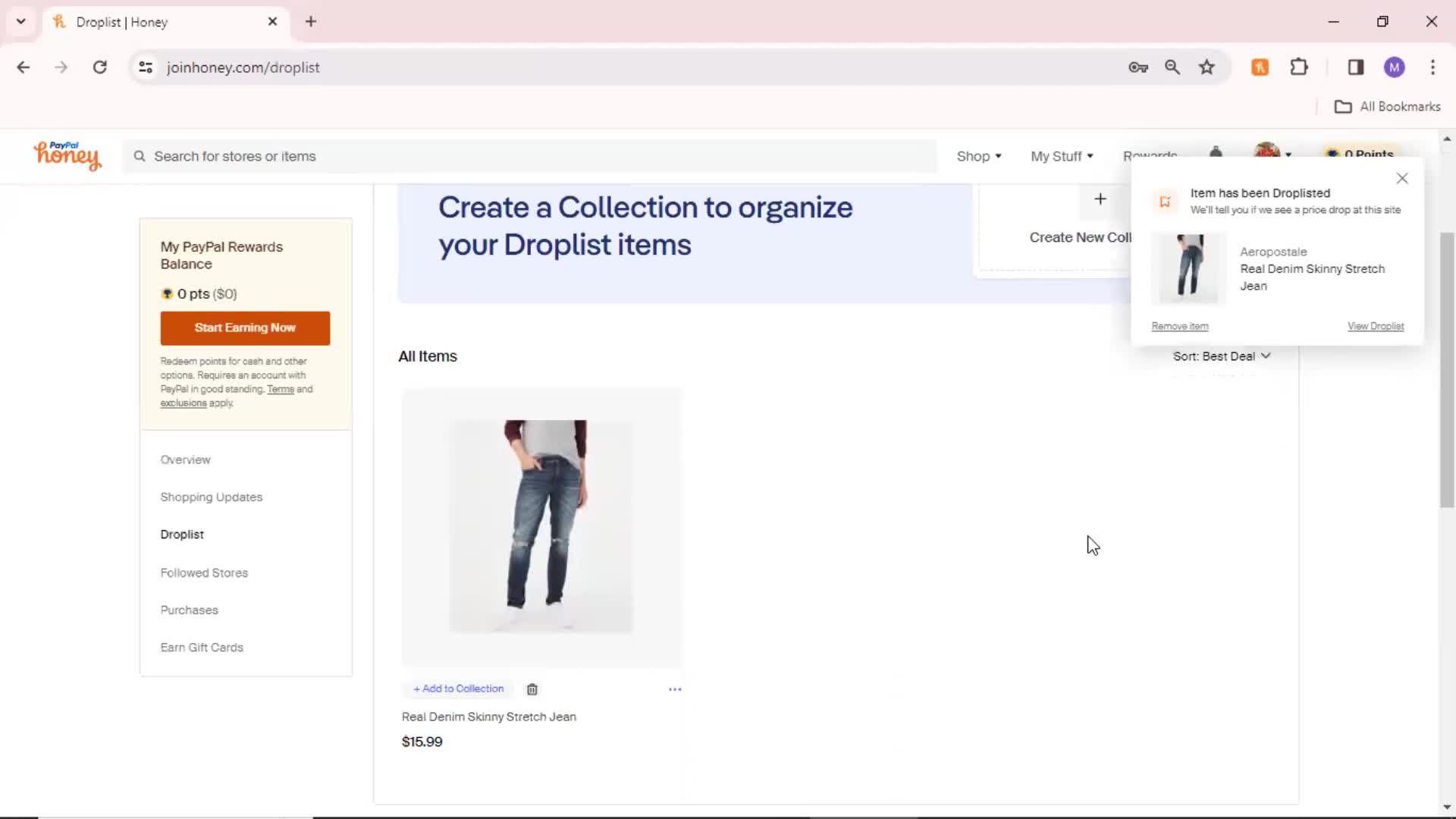
Task: Click the PayPal Honey logo
Action: 67,155
